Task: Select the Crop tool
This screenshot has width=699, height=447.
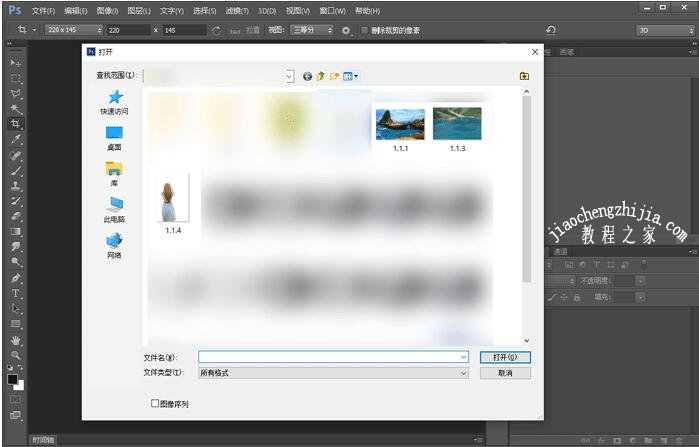Action: [15, 124]
